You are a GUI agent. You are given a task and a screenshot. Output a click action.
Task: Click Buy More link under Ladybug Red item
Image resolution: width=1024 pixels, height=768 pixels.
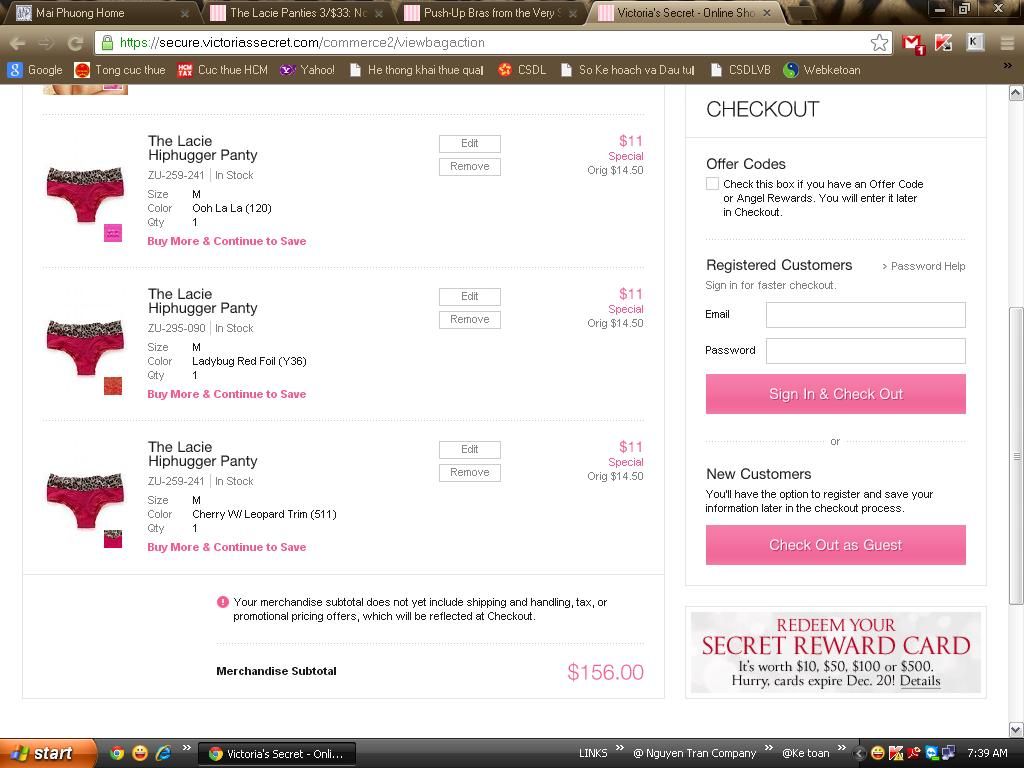coord(227,394)
